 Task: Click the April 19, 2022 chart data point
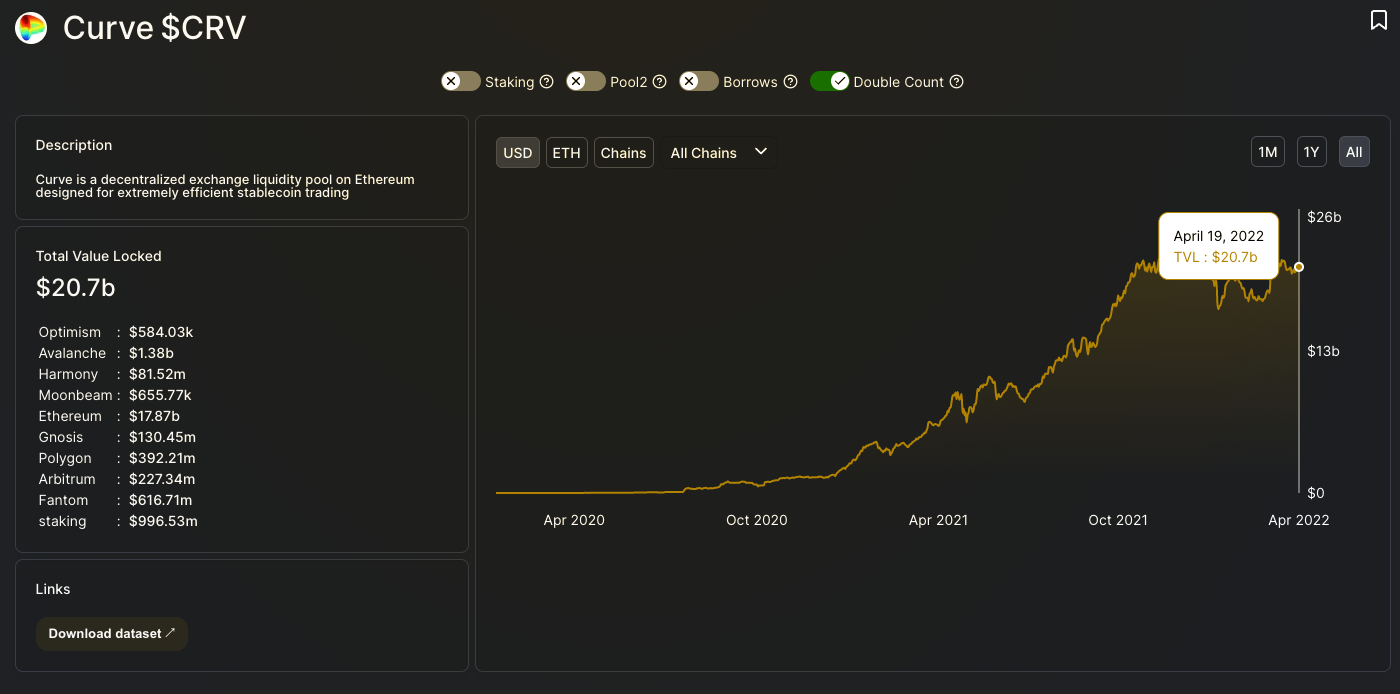click(x=1299, y=267)
